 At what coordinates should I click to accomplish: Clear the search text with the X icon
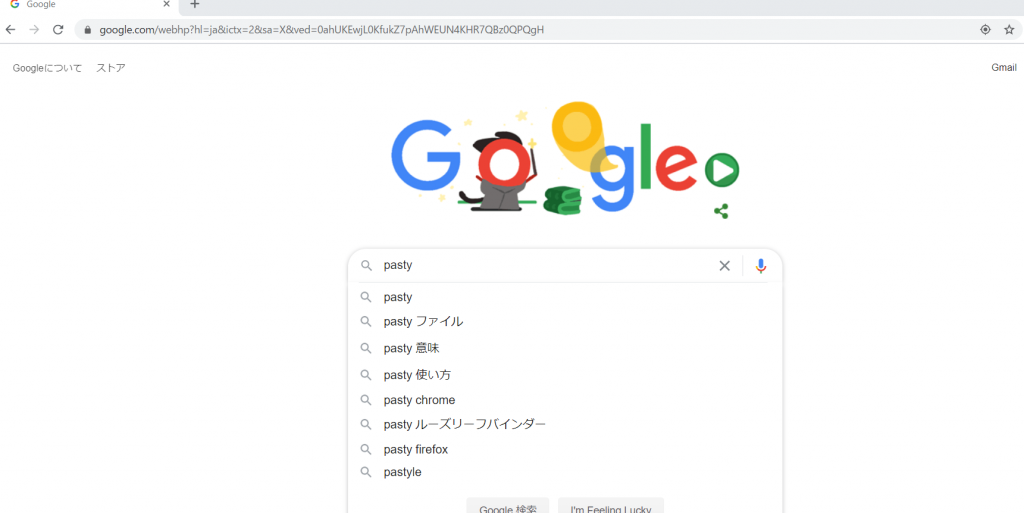[x=724, y=266]
